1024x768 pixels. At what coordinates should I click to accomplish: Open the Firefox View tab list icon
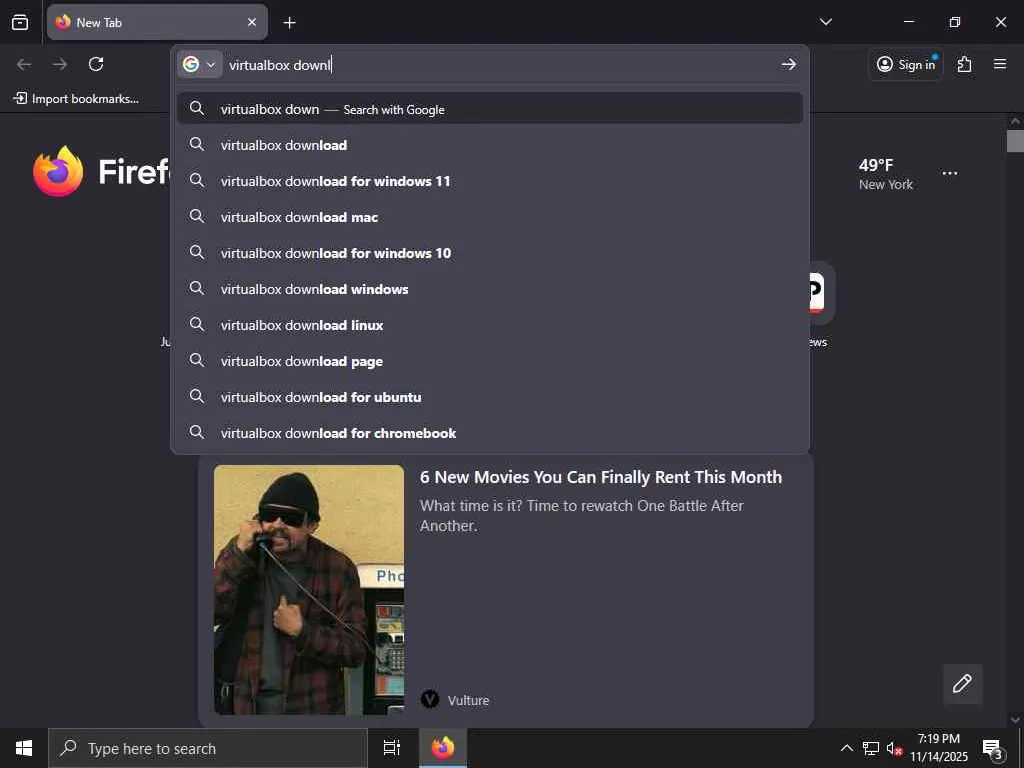click(x=20, y=22)
